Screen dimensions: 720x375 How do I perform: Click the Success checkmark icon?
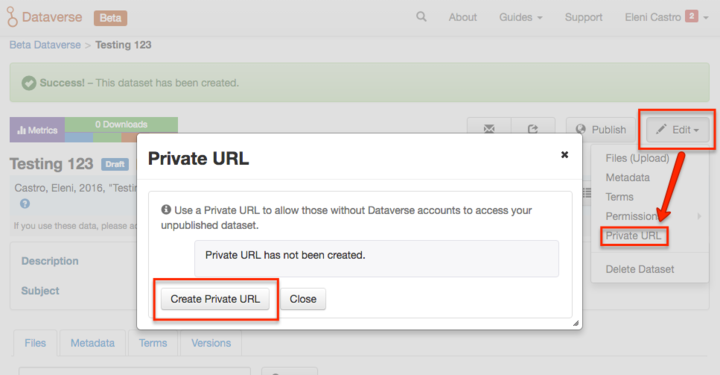pos(29,83)
